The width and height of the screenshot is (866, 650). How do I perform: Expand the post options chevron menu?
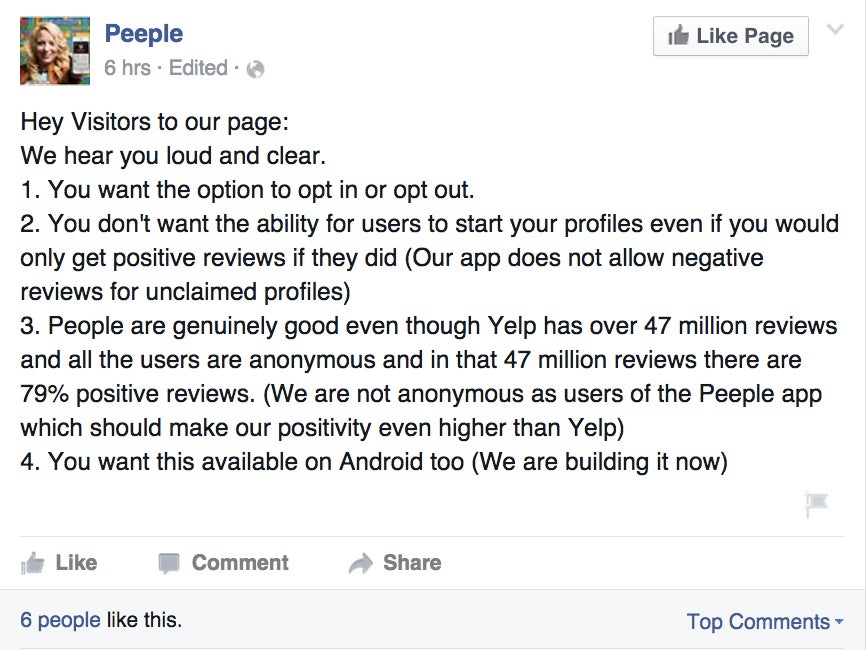[835, 29]
